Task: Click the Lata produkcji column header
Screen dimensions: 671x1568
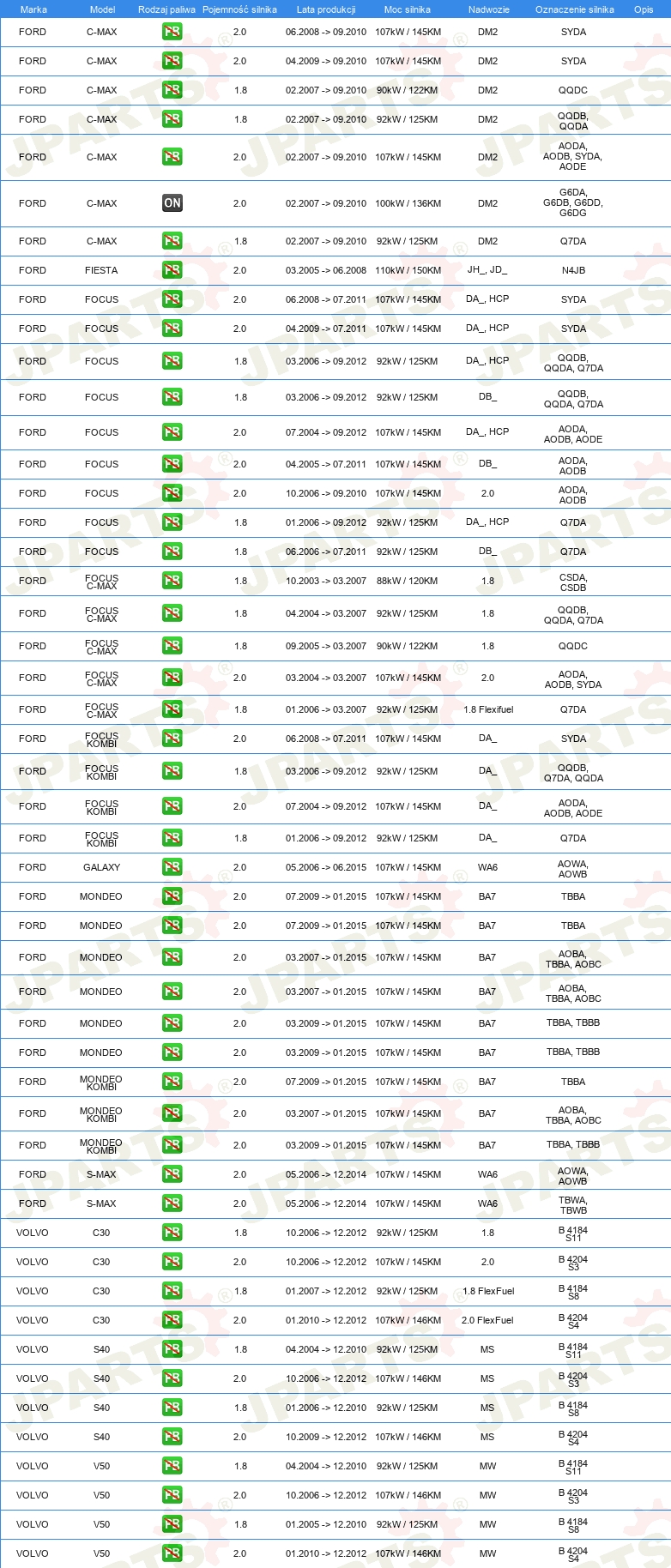Action: click(326, 9)
